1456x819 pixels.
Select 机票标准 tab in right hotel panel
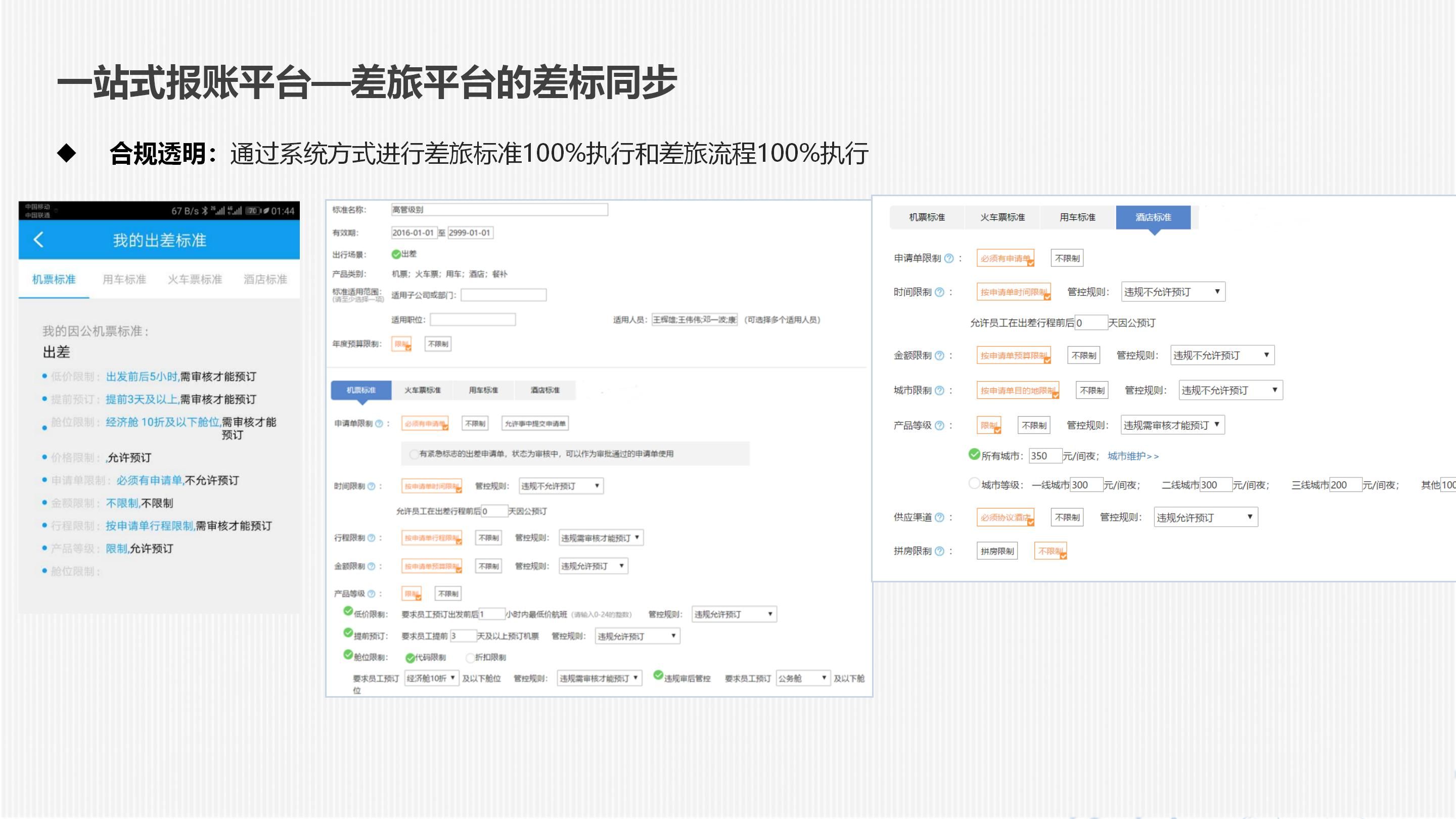click(x=927, y=217)
